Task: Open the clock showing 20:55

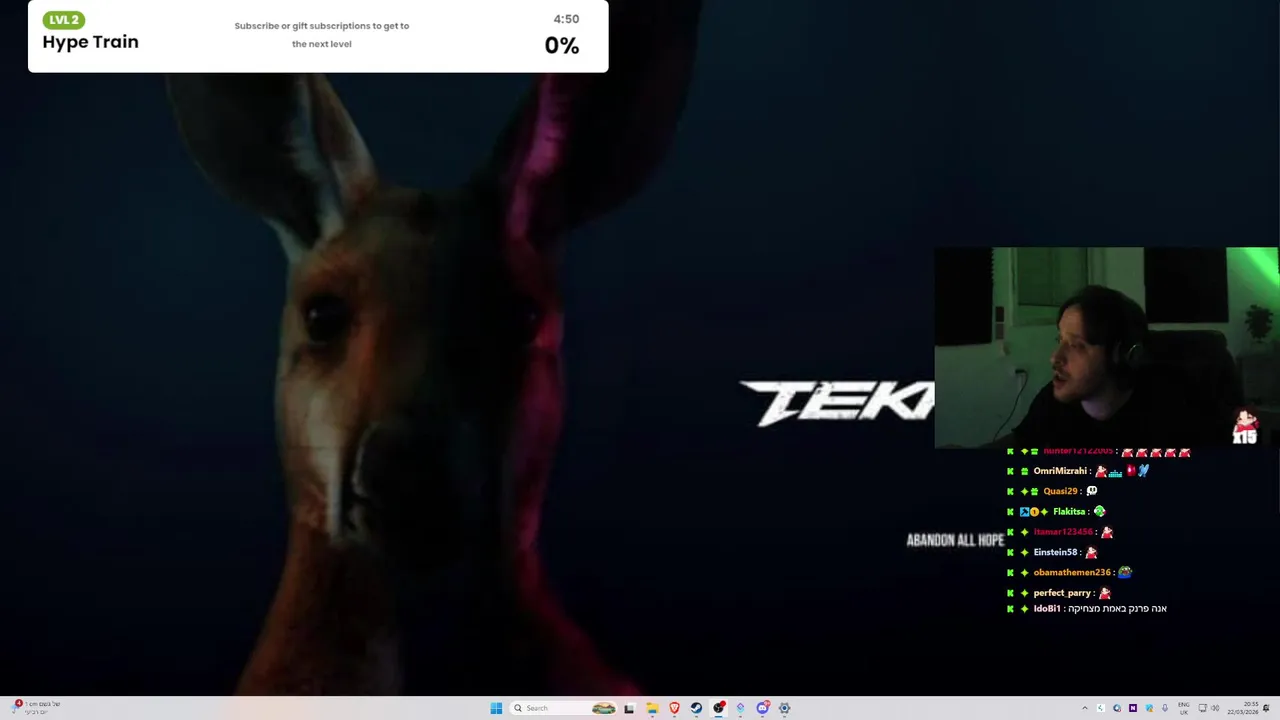Action: click(x=1243, y=708)
